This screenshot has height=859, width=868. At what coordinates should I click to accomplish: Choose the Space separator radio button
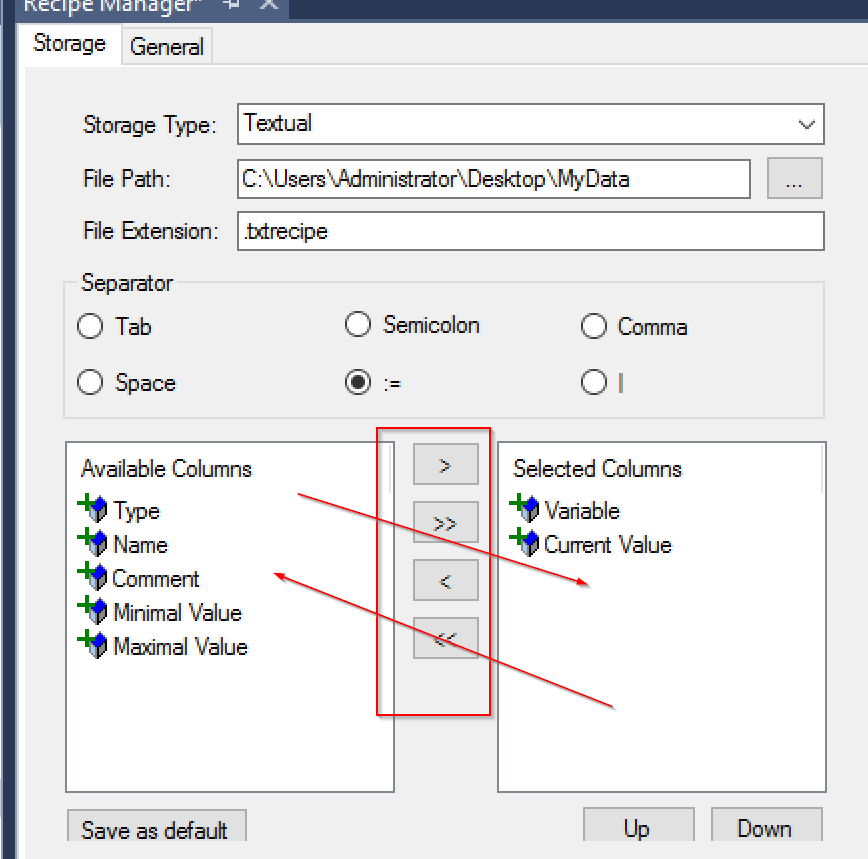point(90,382)
